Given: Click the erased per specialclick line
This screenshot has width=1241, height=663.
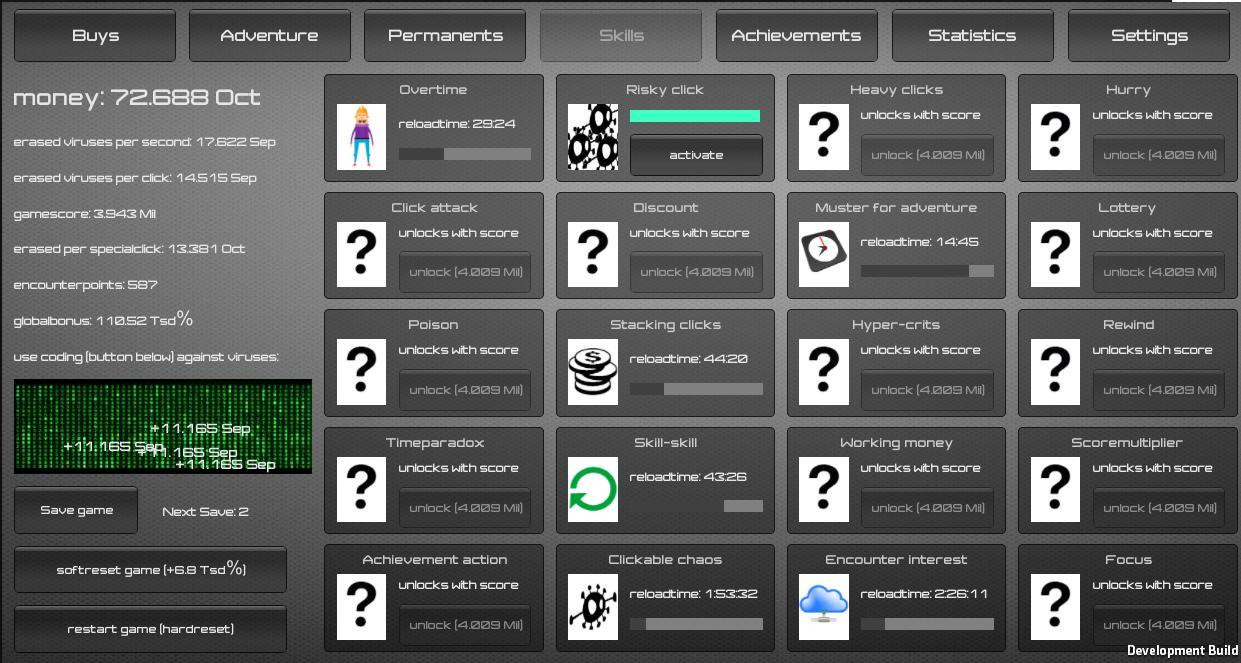Looking at the screenshot, I should [x=129, y=249].
